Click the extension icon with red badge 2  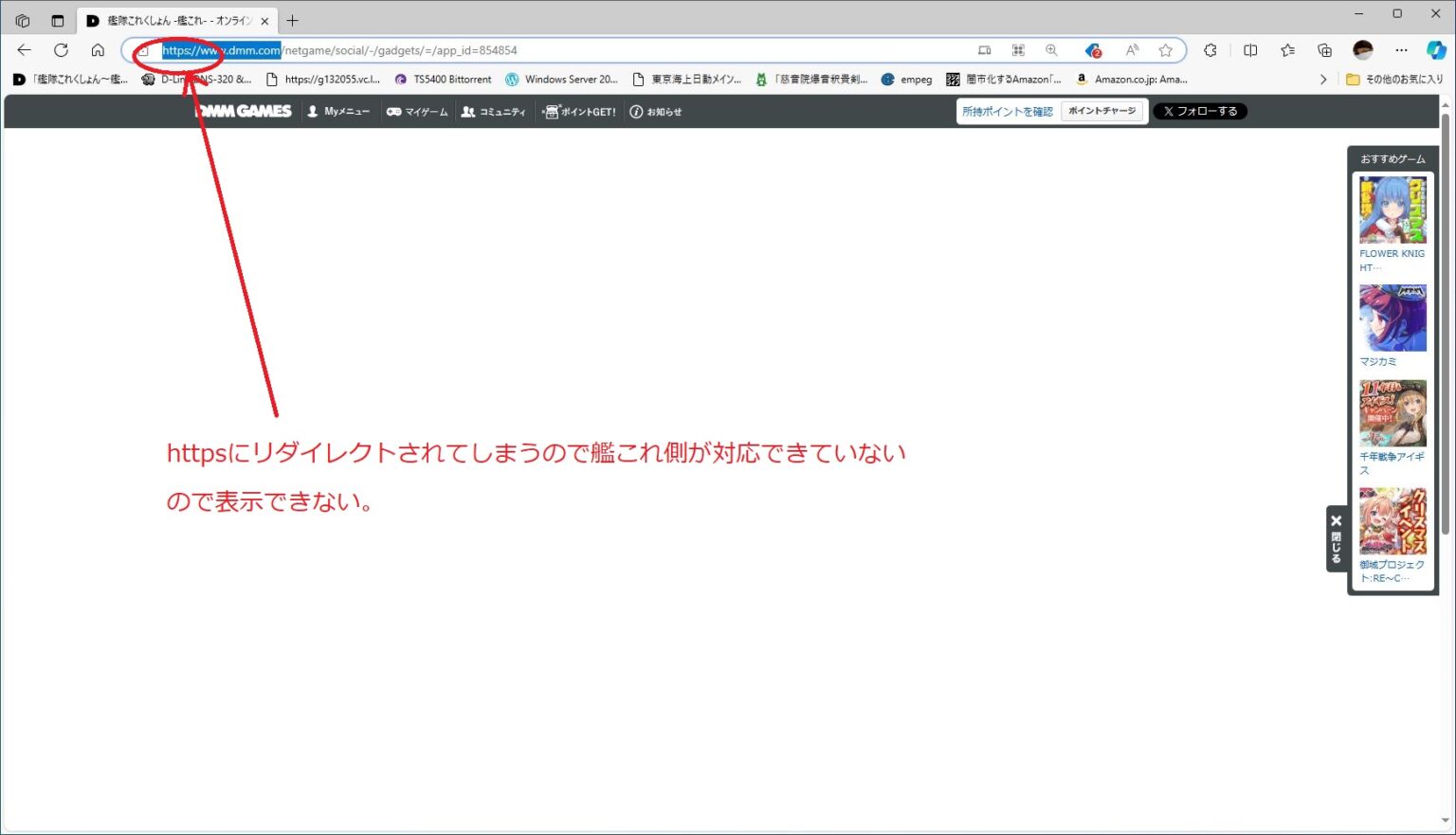(1091, 49)
